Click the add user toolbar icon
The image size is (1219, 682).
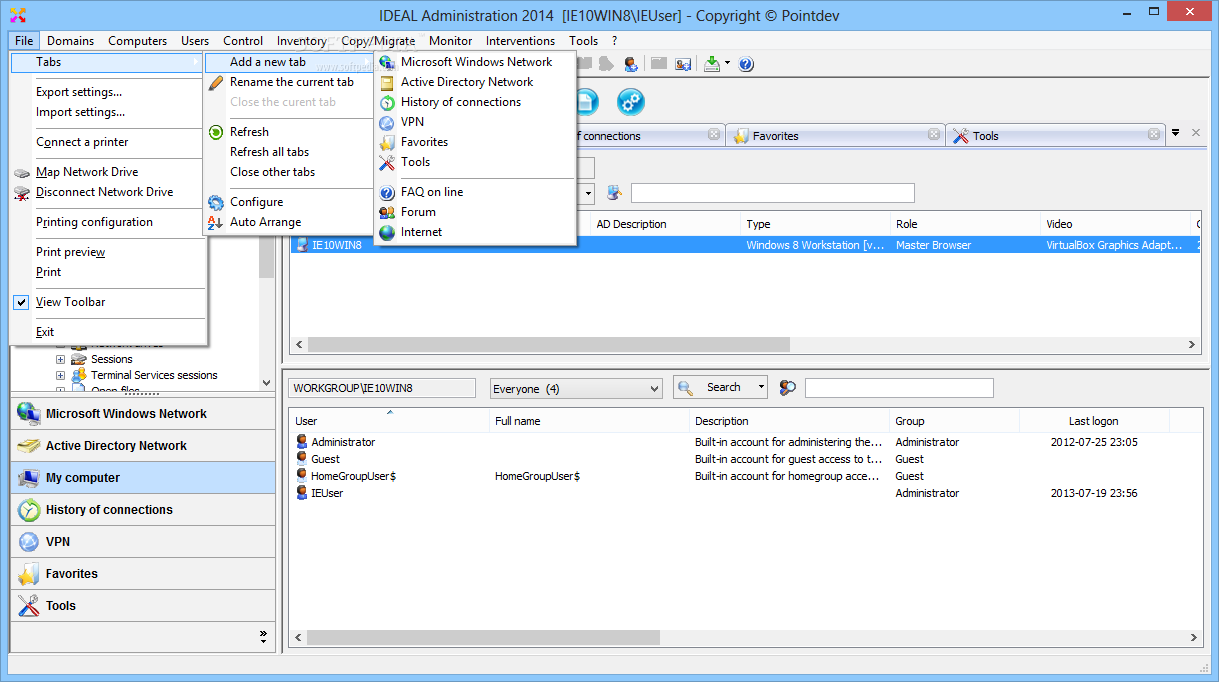tap(631, 64)
